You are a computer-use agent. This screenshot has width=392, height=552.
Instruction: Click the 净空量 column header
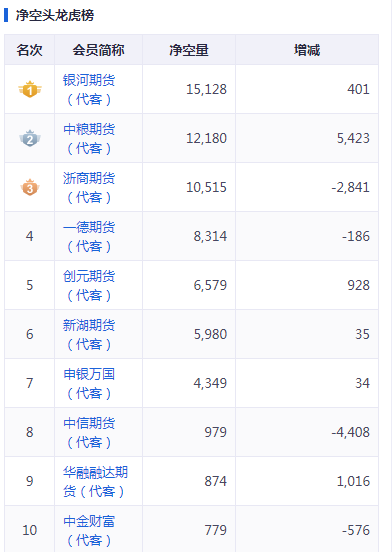coord(189,50)
